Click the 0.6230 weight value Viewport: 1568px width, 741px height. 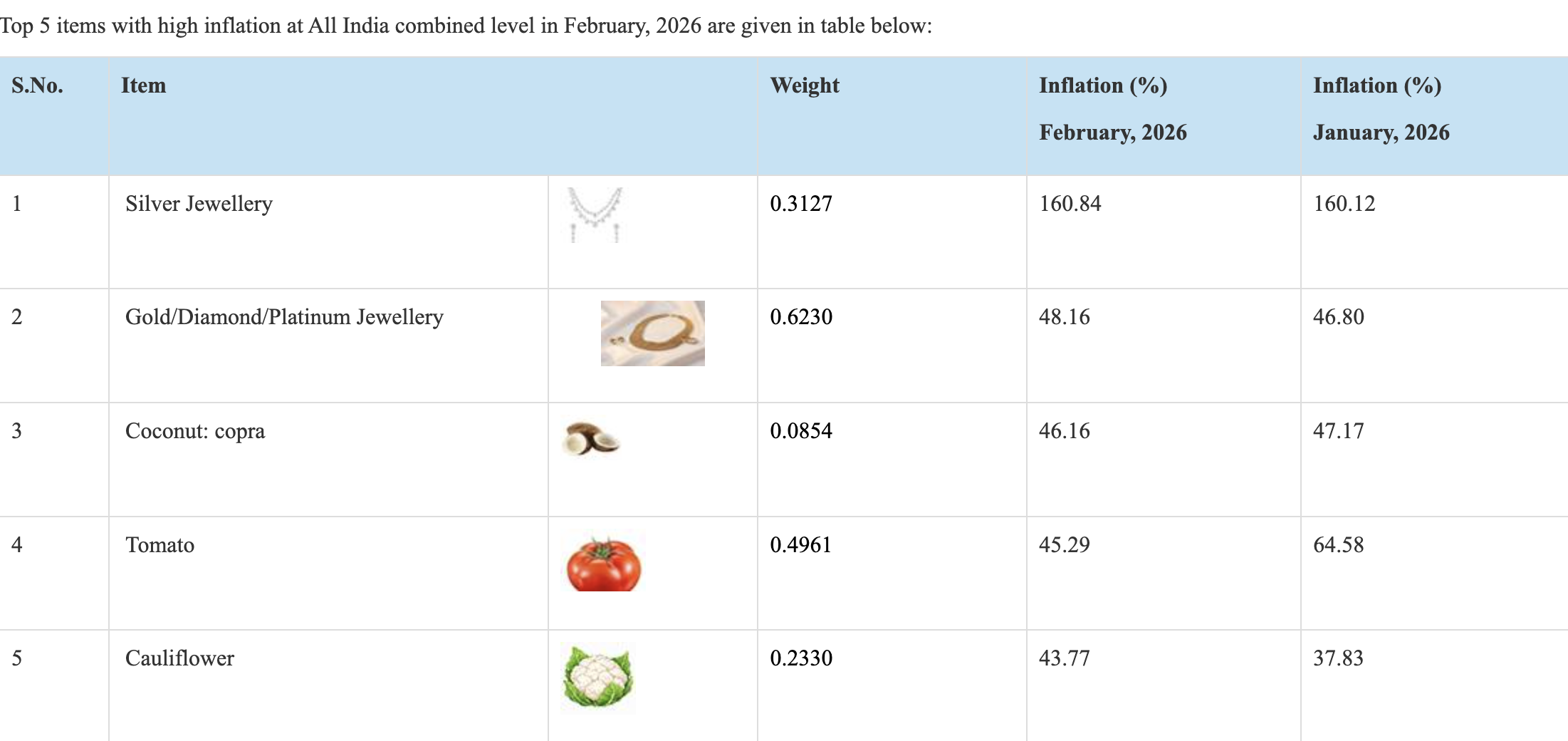[801, 317]
